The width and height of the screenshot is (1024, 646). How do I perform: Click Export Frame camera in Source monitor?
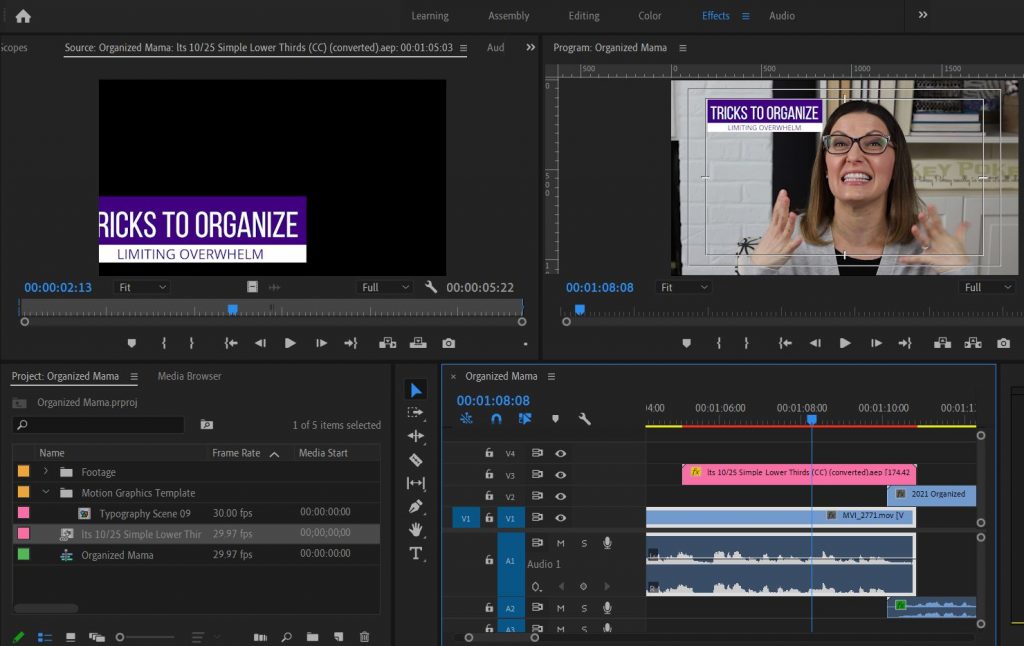coord(448,343)
